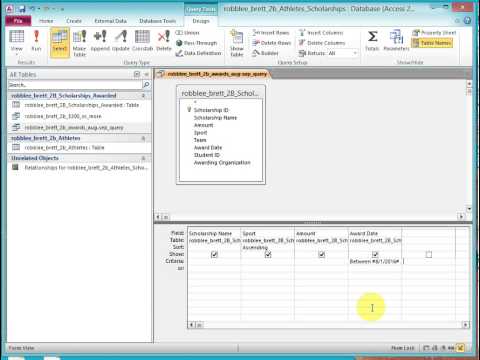Image resolution: width=480 pixels, height=360 pixels.
Task: Open the View button in Results group
Action: click(x=16, y=41)
